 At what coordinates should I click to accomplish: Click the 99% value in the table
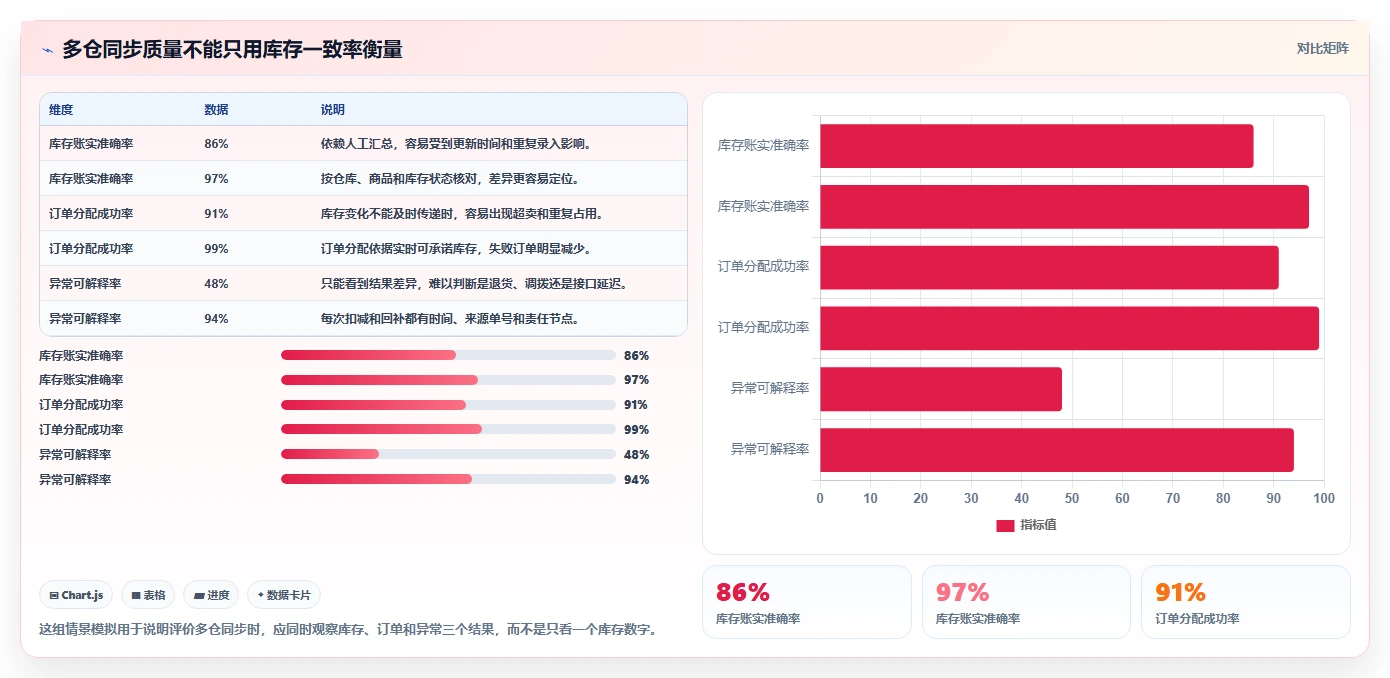(x=216, y=249)
